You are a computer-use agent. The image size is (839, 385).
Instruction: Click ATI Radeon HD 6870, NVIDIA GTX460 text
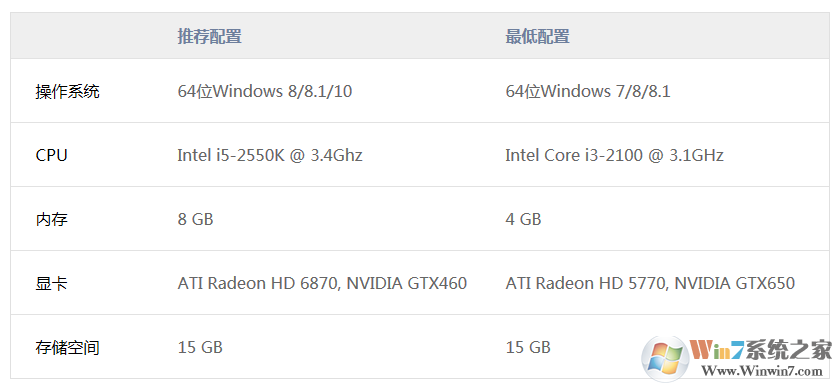click(322, 283)
